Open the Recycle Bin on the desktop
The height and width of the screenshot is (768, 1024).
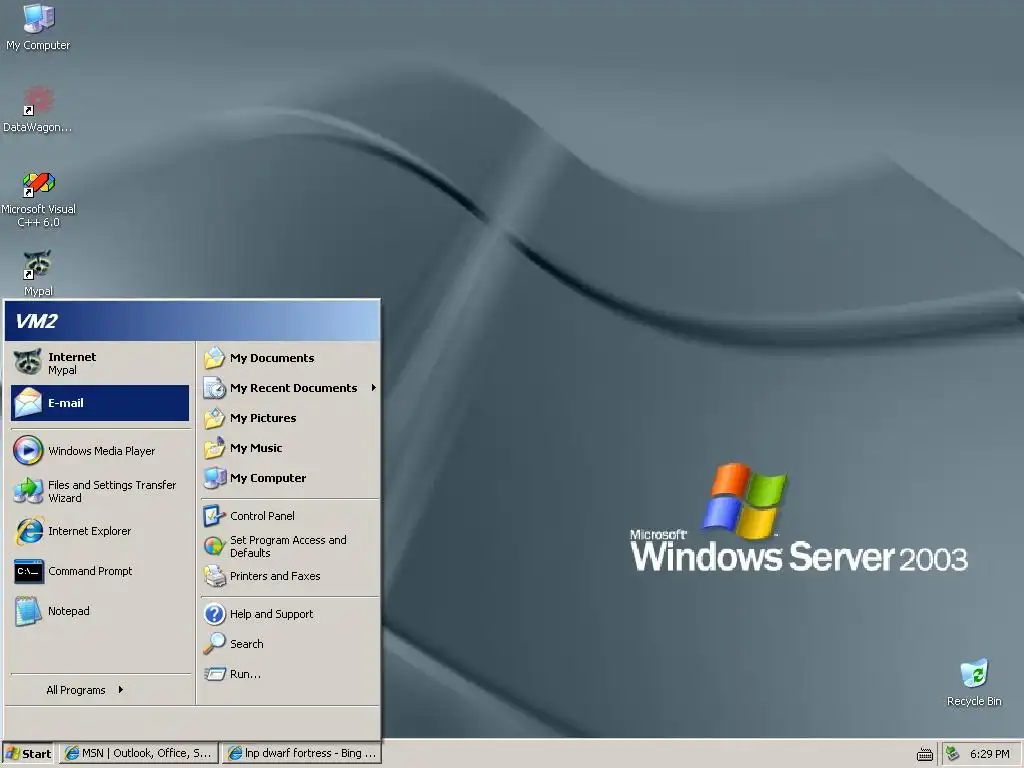click(x=974, y=683)
